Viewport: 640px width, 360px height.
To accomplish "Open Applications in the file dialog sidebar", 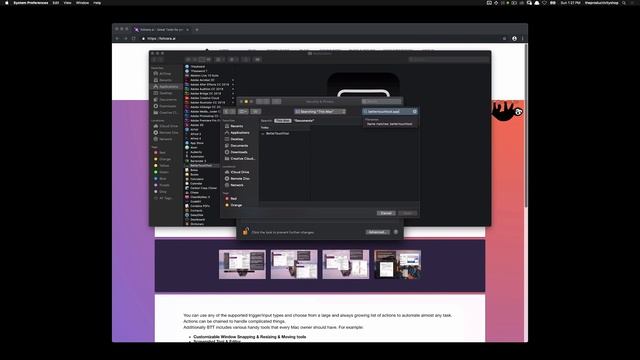I will [x=240, y=133].
